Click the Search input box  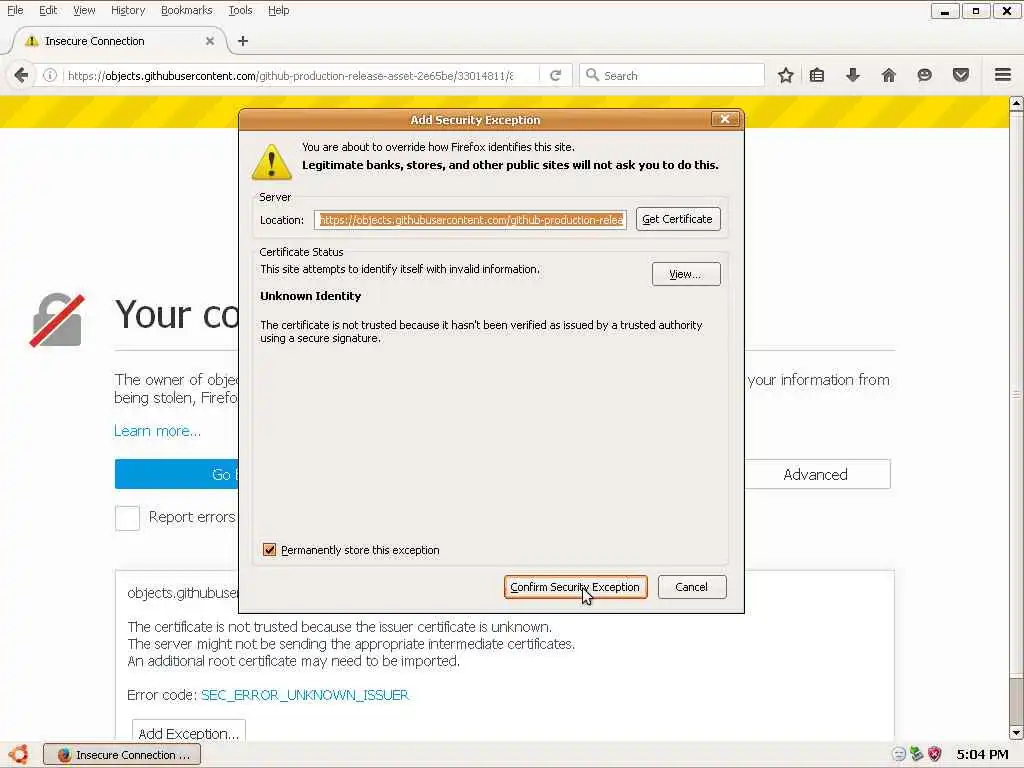coord(672,75)
